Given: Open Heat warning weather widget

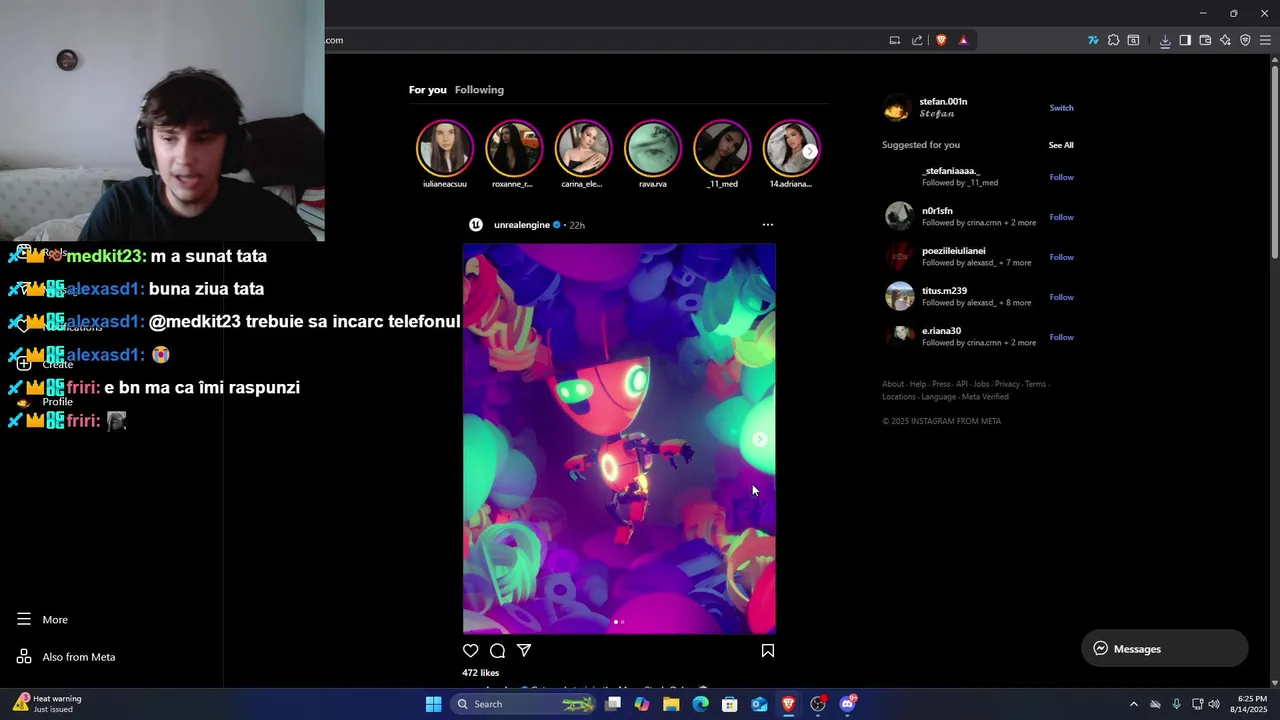Looking at the screenshot, I should (x=48, y=704).
